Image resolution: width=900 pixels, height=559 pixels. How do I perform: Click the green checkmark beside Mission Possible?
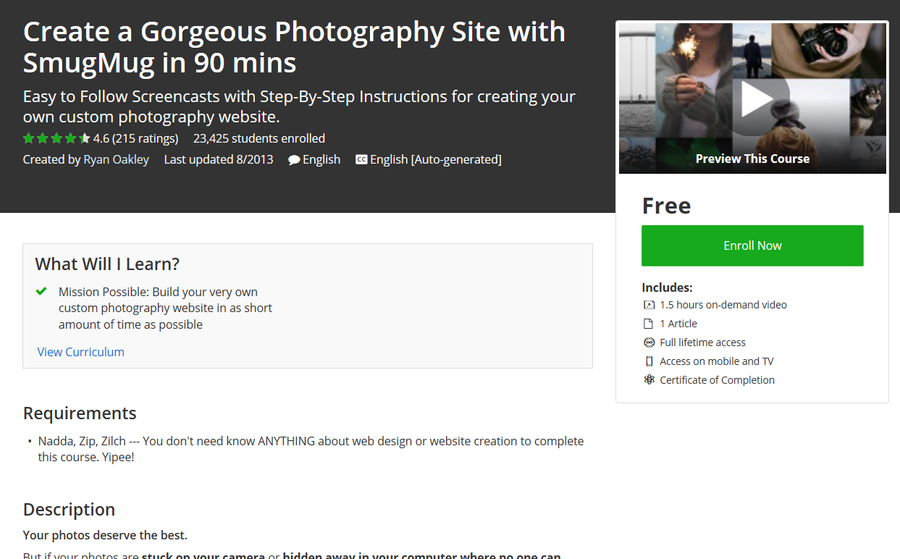pos(41,292)
